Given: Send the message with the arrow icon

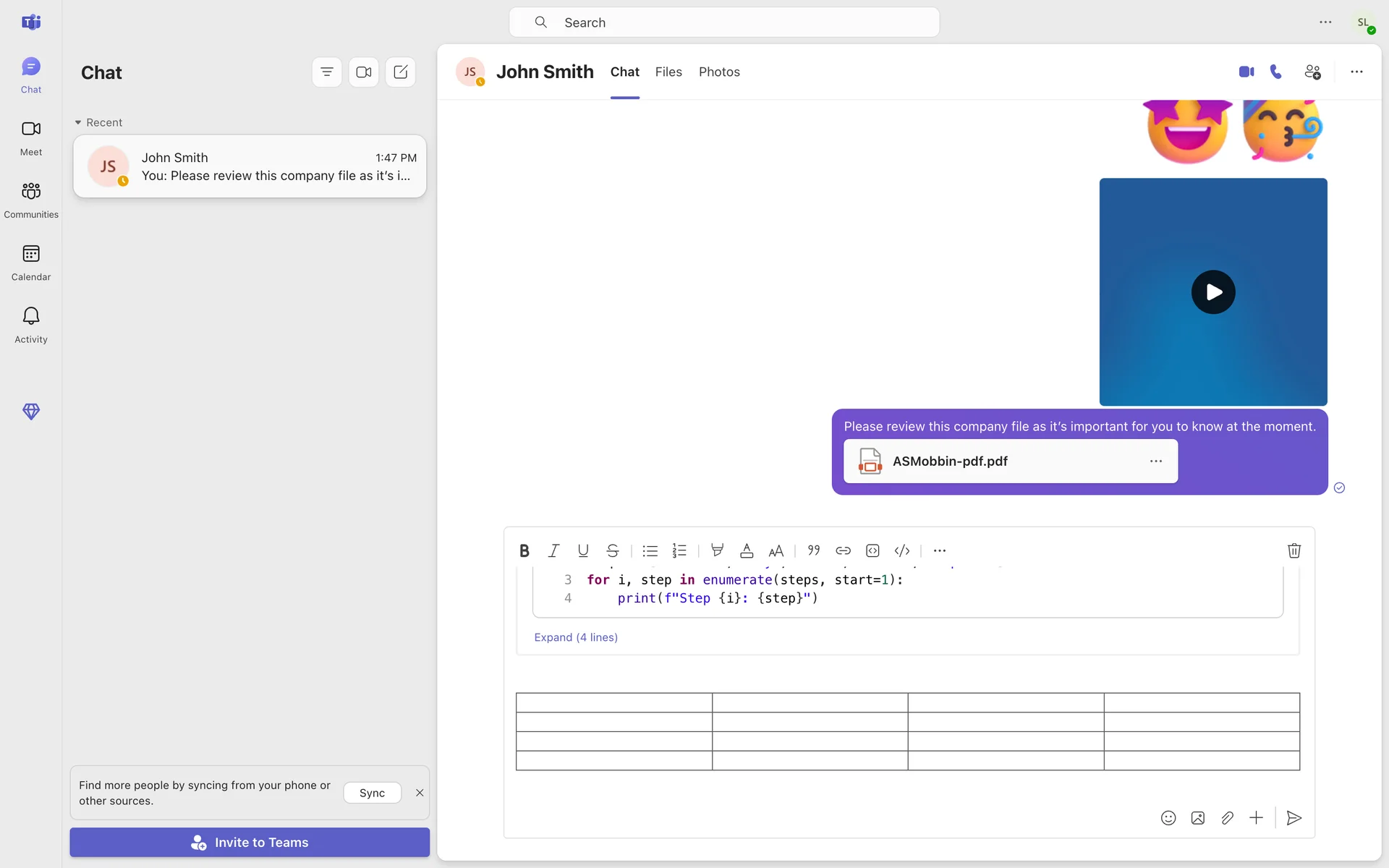Looking at the screenshot, I should 1294,818.
